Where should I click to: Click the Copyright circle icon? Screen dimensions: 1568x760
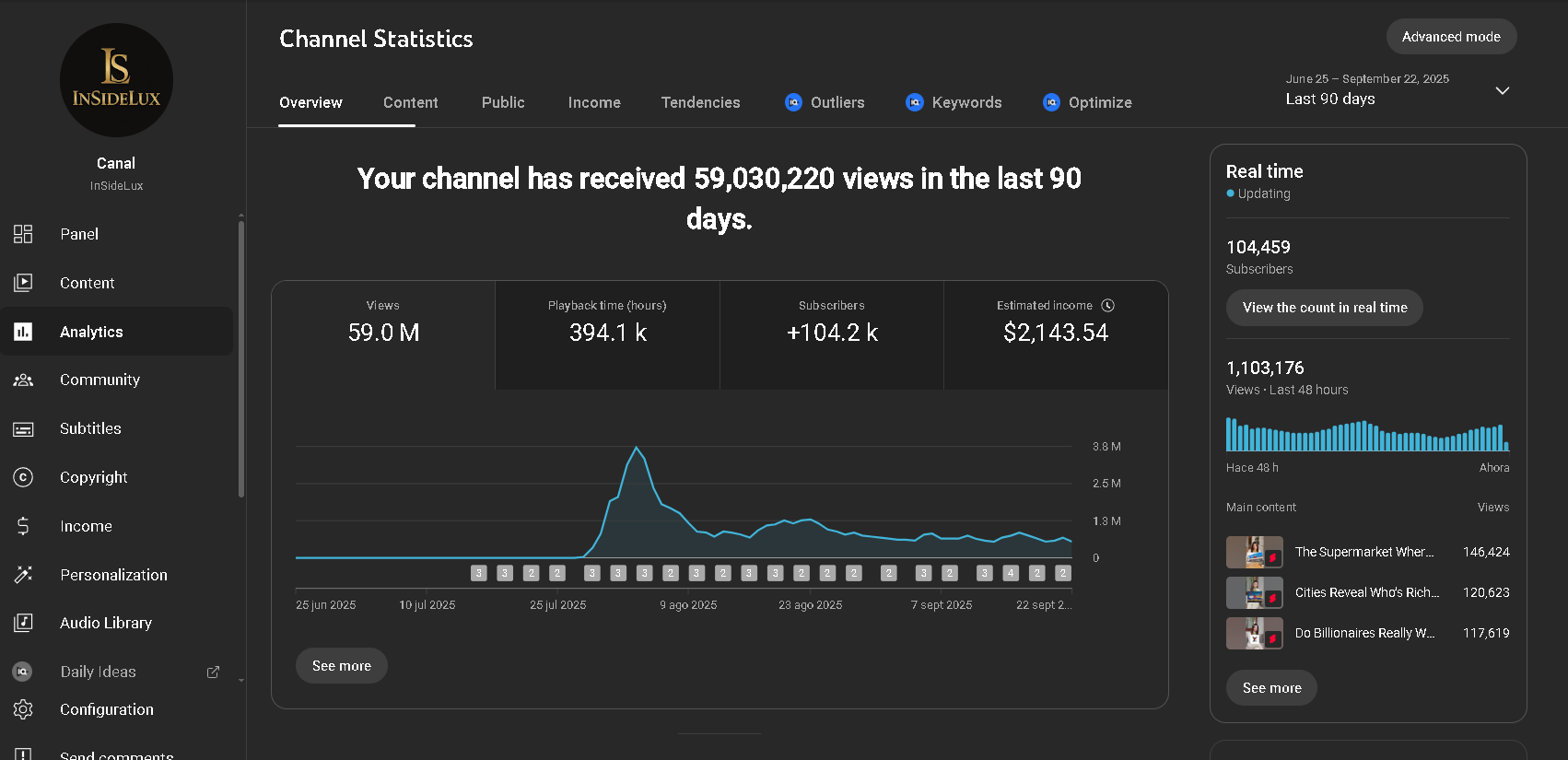[23, 477]
